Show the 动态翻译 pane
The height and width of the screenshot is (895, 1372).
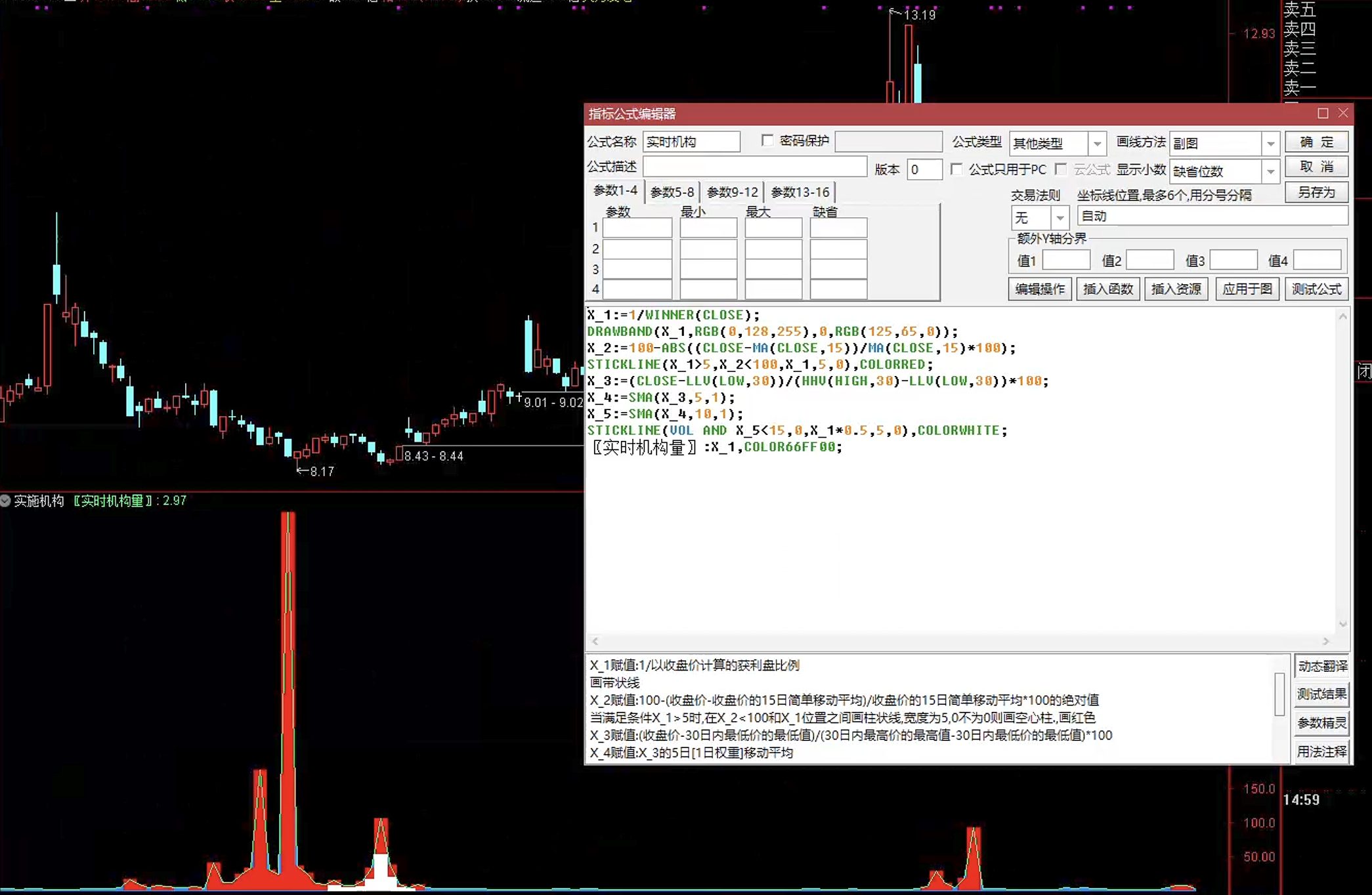click(1322, 666)
